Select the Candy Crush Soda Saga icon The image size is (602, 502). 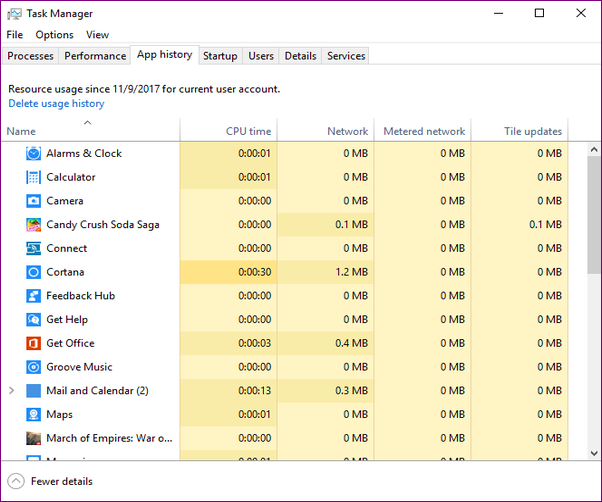tap(34, 225)
